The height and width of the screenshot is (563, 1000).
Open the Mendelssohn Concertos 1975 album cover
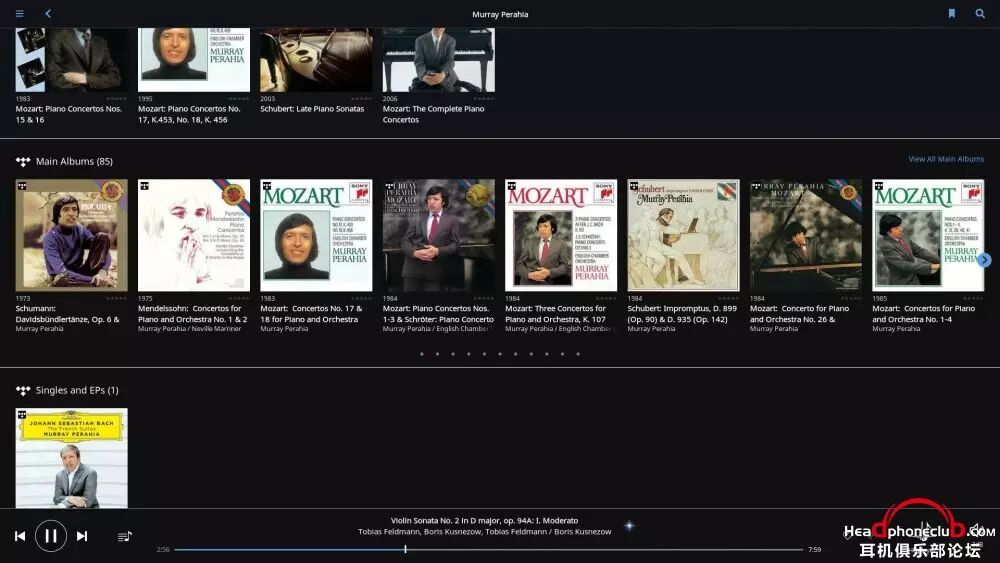tap(194, 235)
